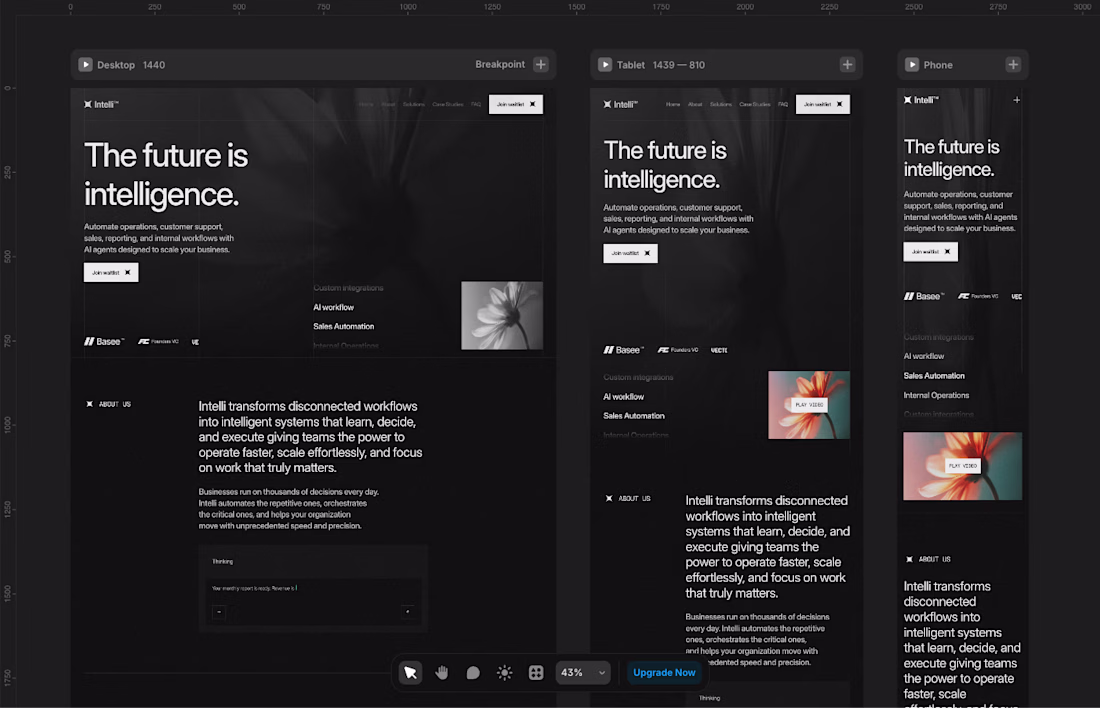Click Join waitlist under Tablet hero text
The image size is (1100, 708).
630,253
